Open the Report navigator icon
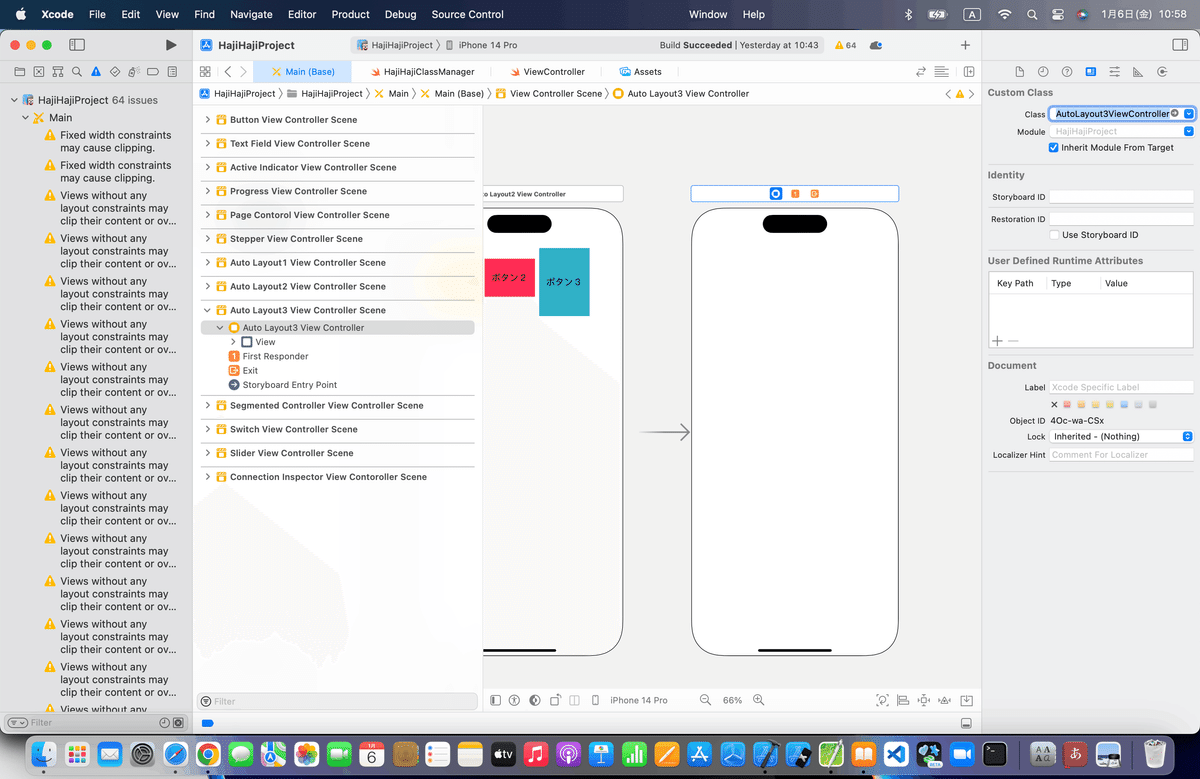The image size is (1200, 779). tap(173, 72)
